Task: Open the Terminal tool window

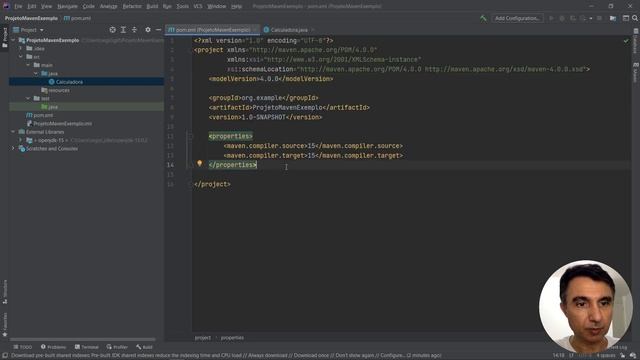Action: [x=87, y=347]
